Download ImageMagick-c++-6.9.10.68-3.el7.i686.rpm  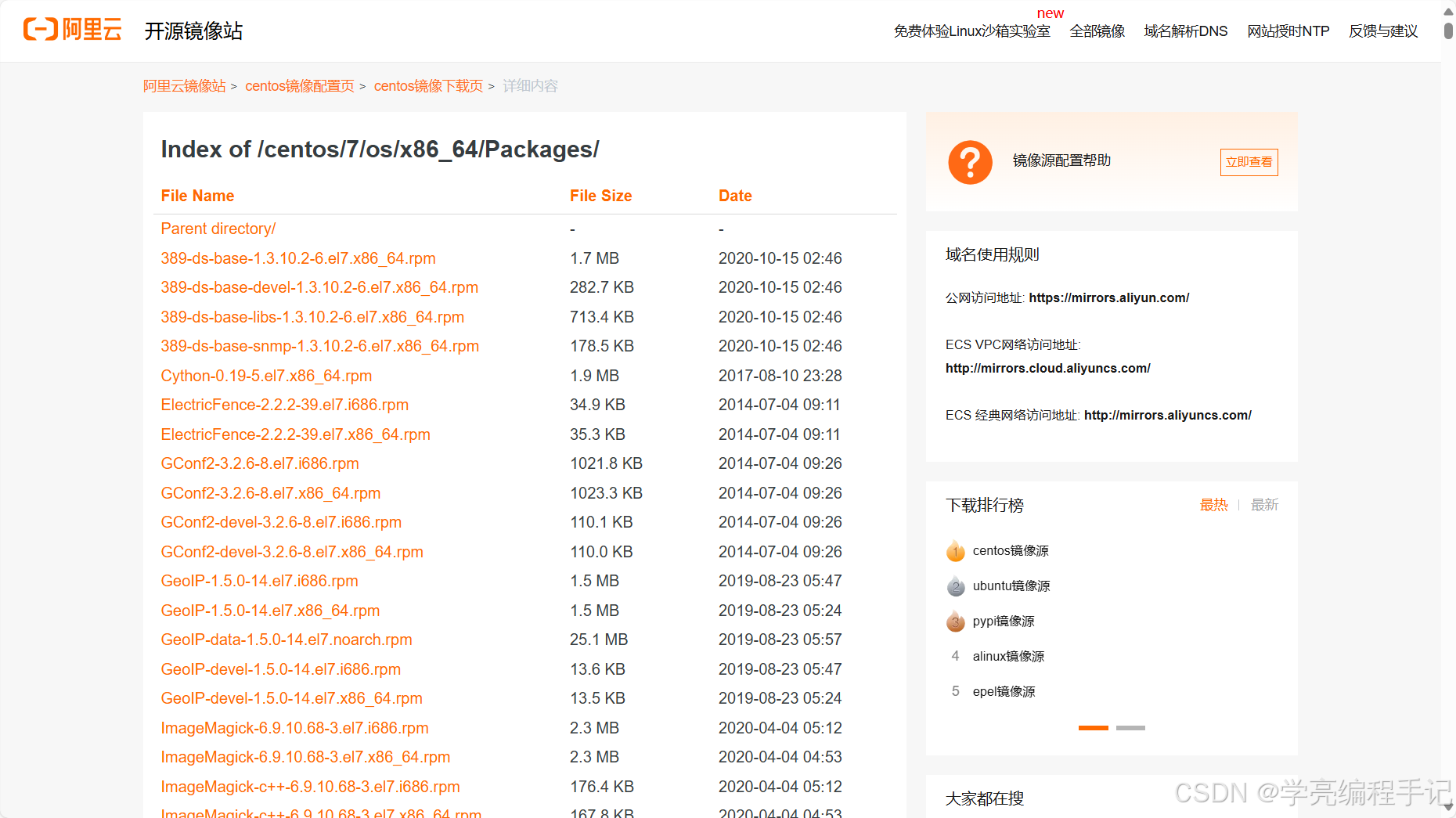[x=310, y=787]
